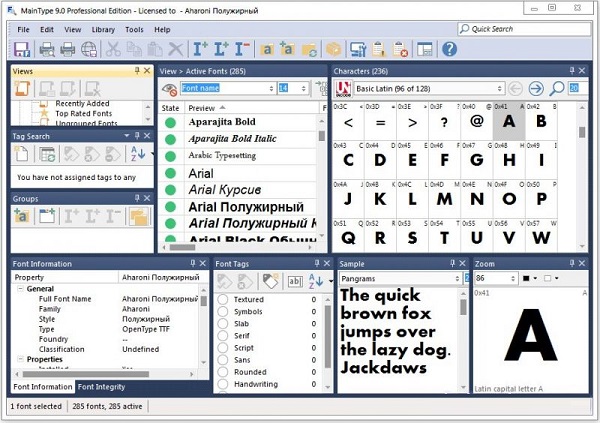Open Help via question mark icon

point(449,49)
